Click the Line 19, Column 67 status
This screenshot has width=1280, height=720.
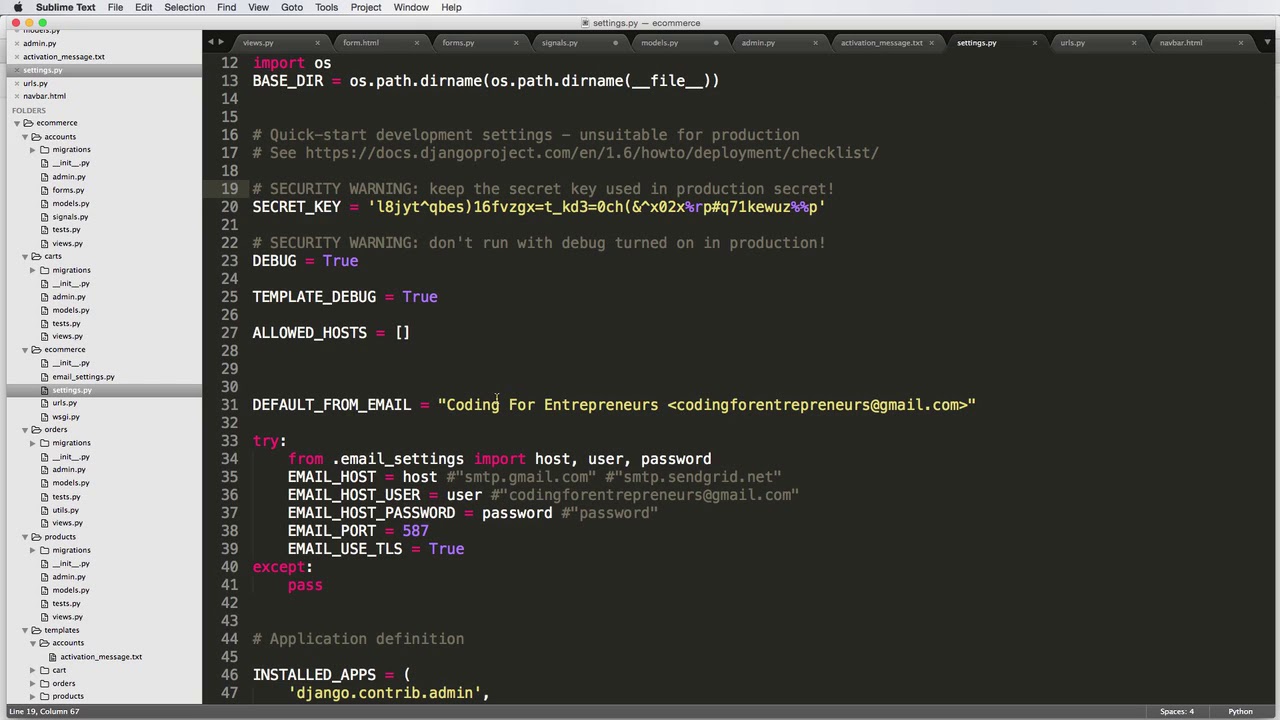click(44, 712)
